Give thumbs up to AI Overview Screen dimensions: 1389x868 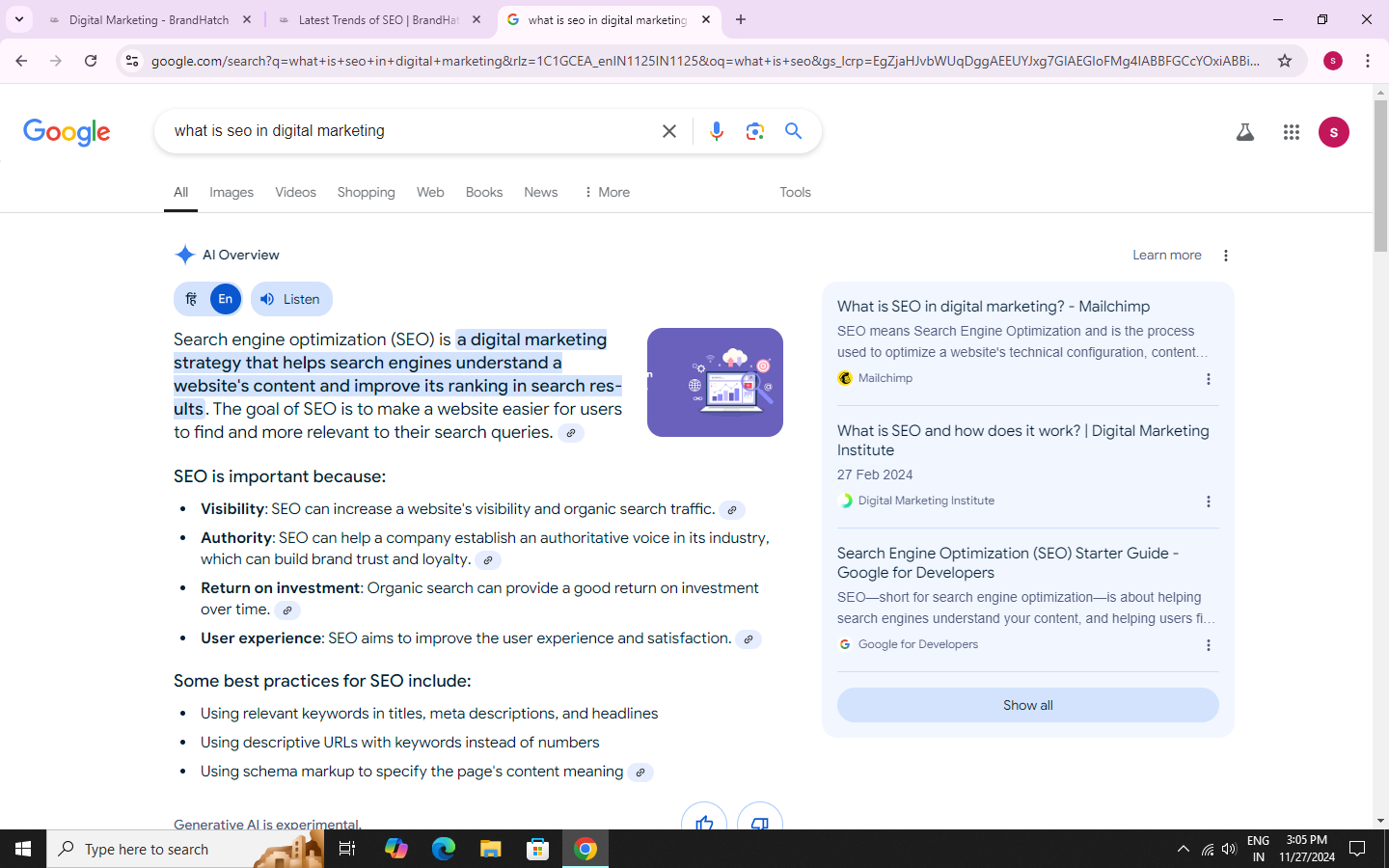[704, 819]
